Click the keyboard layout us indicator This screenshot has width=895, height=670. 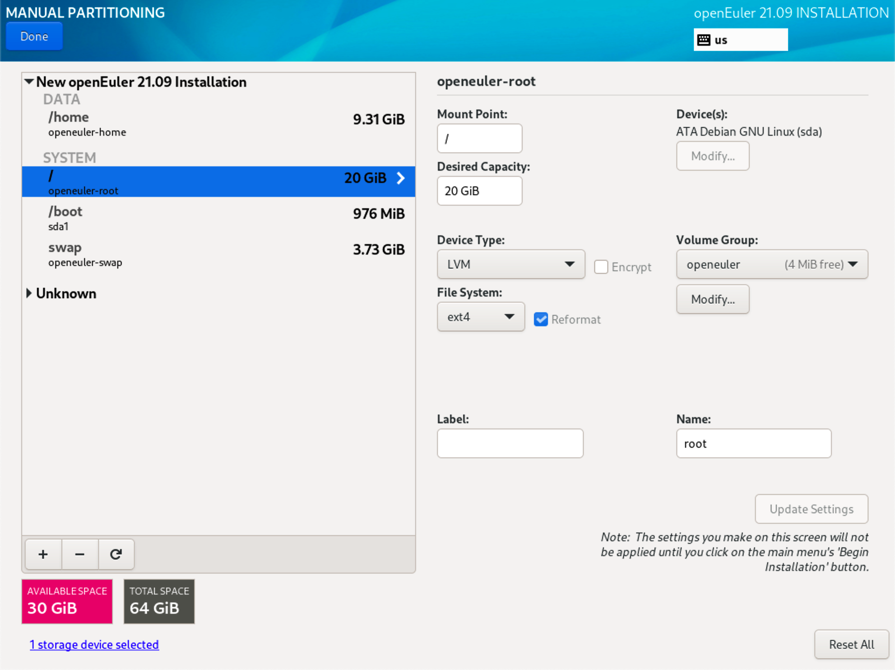coord(740,40)
